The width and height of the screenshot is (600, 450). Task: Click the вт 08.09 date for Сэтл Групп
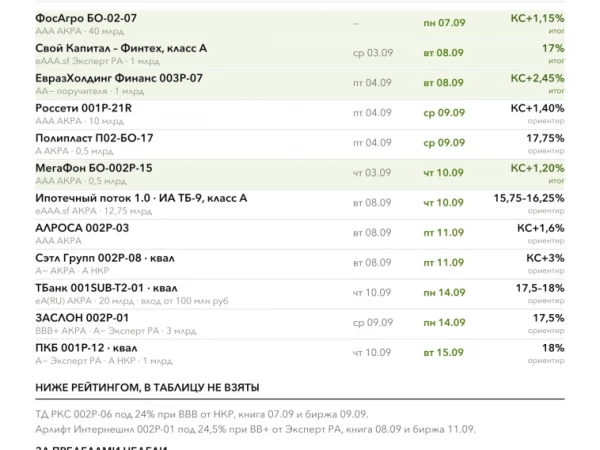click(372, 262)
